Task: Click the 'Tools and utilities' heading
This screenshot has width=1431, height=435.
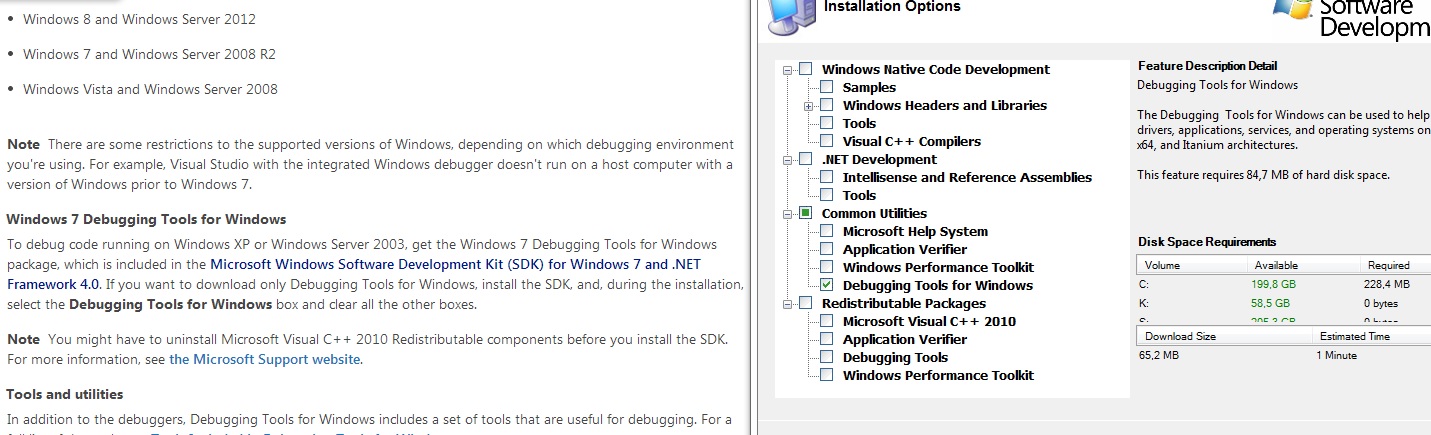Action: [x=65, y=394]
